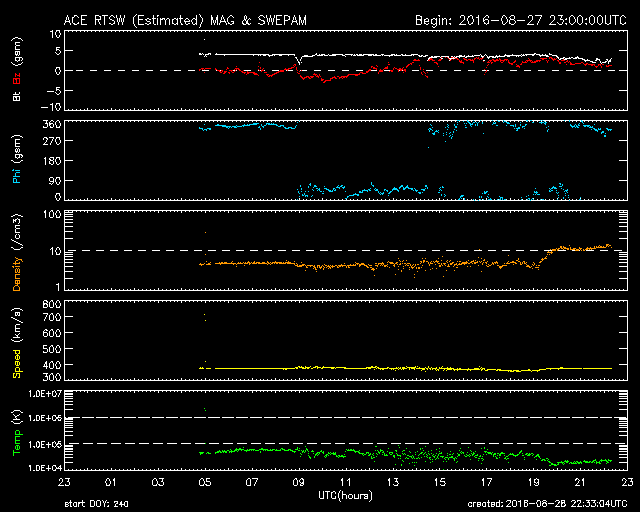Click the green 'Temp' axis label
Image resolution: width=640 pixels, height=512 pixels.
(17, 443)
